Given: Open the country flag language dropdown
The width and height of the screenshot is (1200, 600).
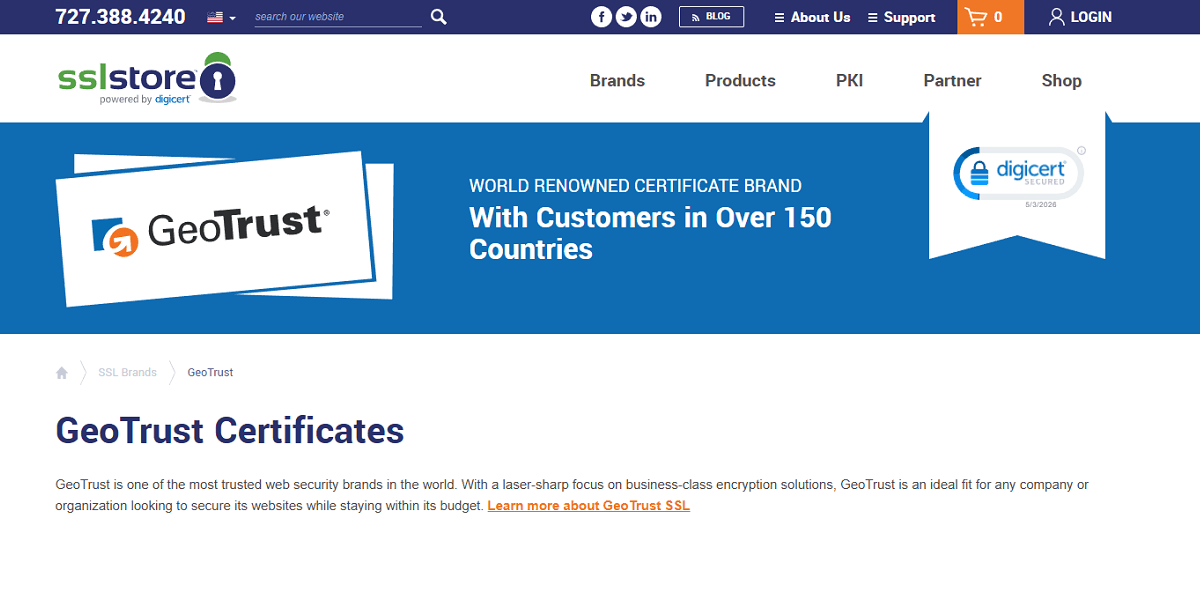Looking at the screenshot, I should pyautogui.click(x=221, y=17).
